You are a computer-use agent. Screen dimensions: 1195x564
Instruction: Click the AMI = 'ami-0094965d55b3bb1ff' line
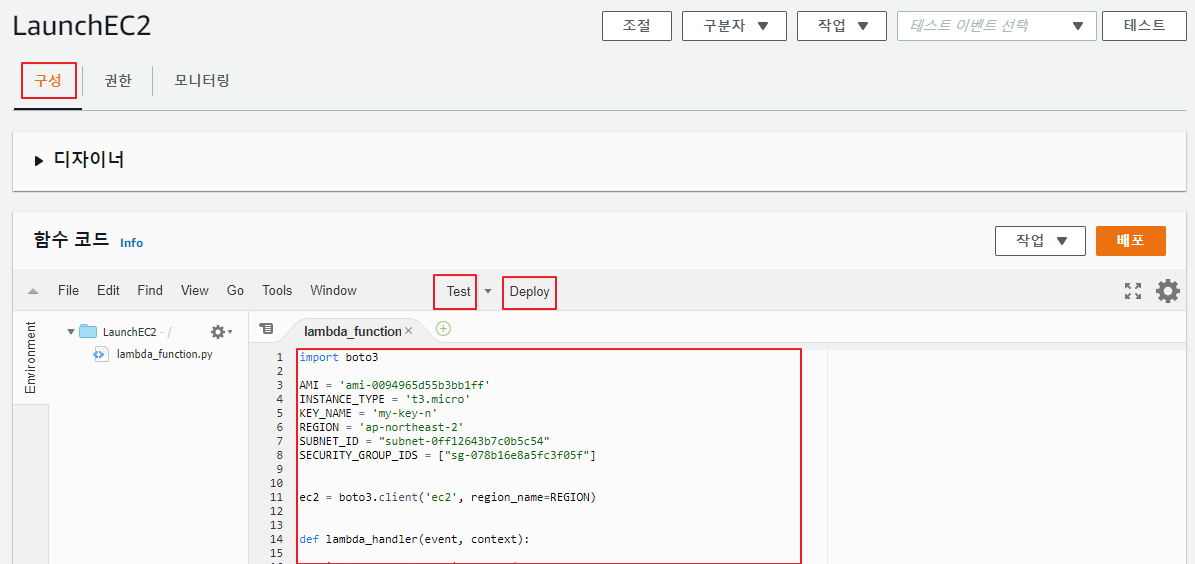tap(394, 385)
